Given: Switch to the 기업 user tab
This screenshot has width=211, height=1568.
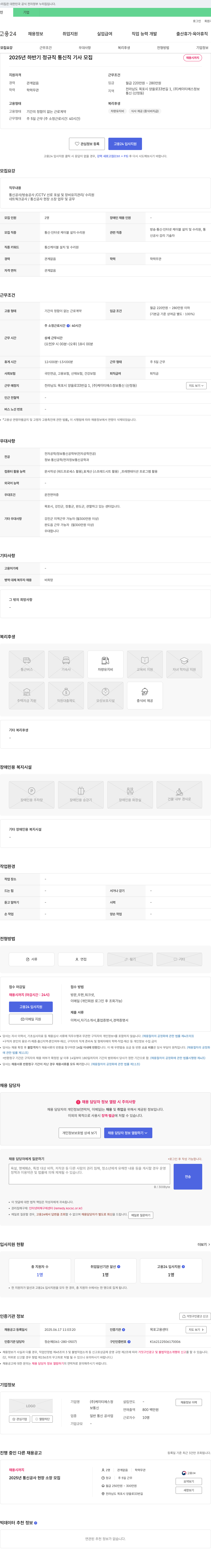Looking at the screenshot, I should click(x=26, y=12).
